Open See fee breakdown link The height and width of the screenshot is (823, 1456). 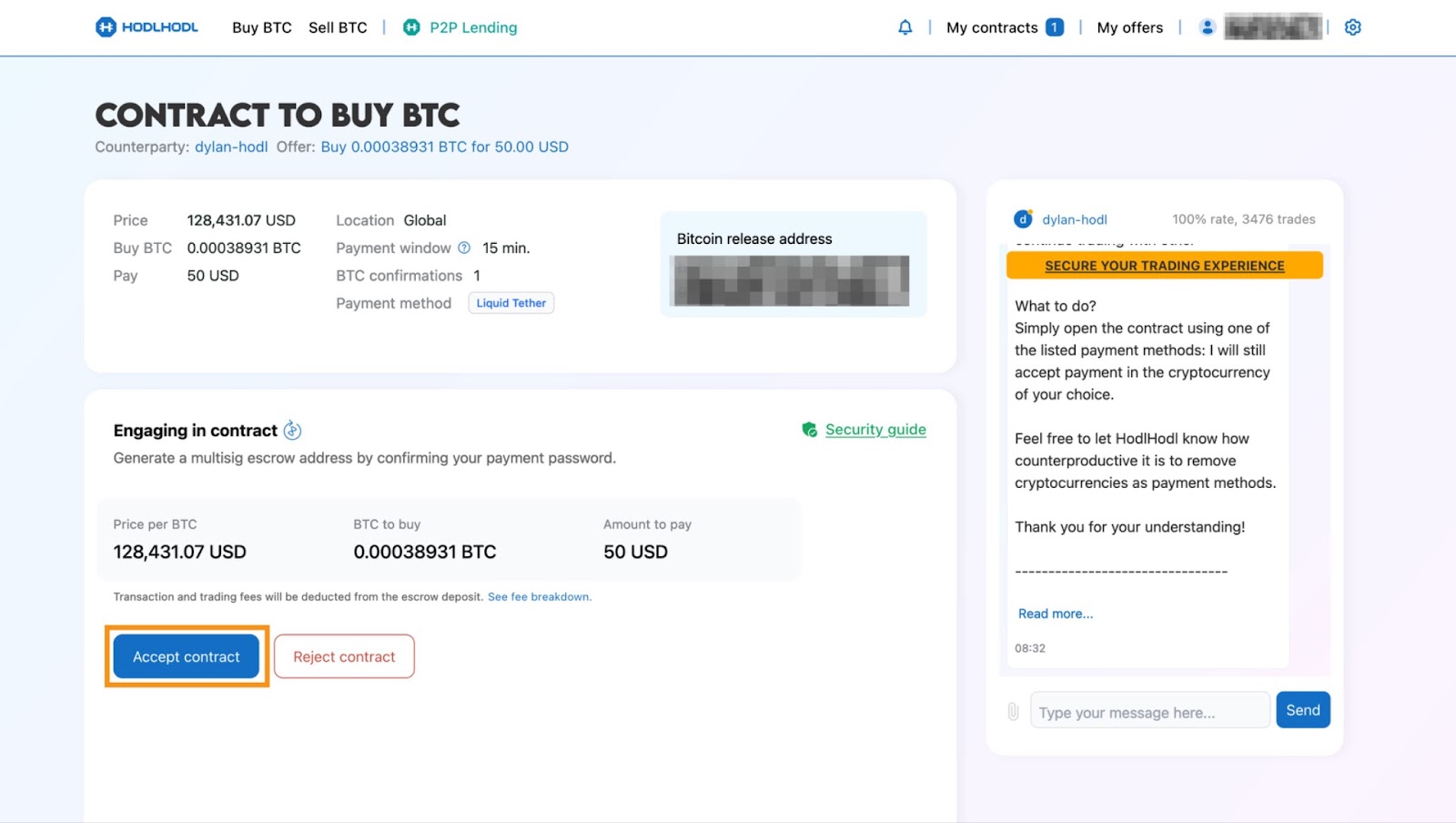pos(540,597)
